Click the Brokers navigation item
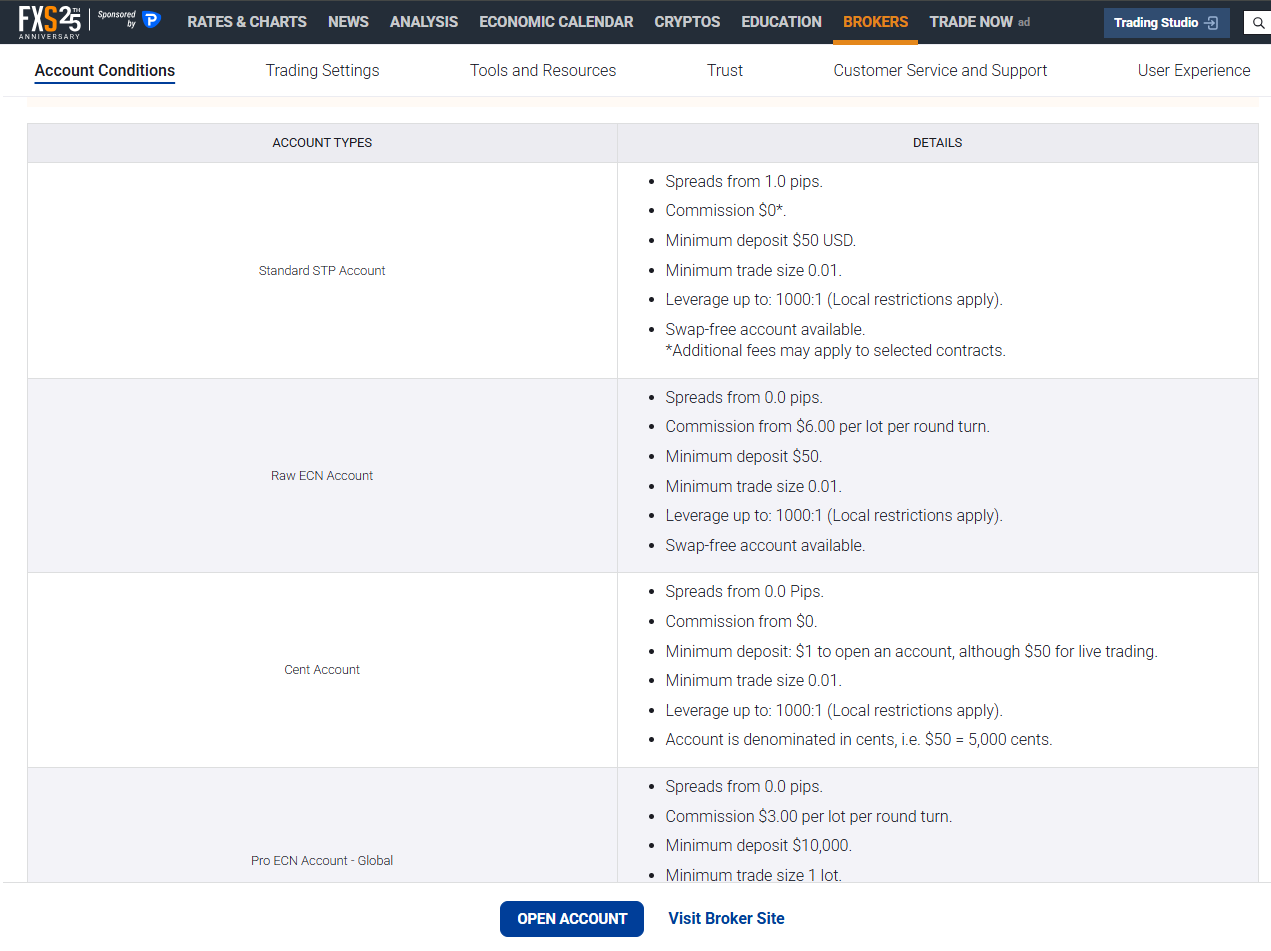The image size is (1271, 951). coord(875,22)
